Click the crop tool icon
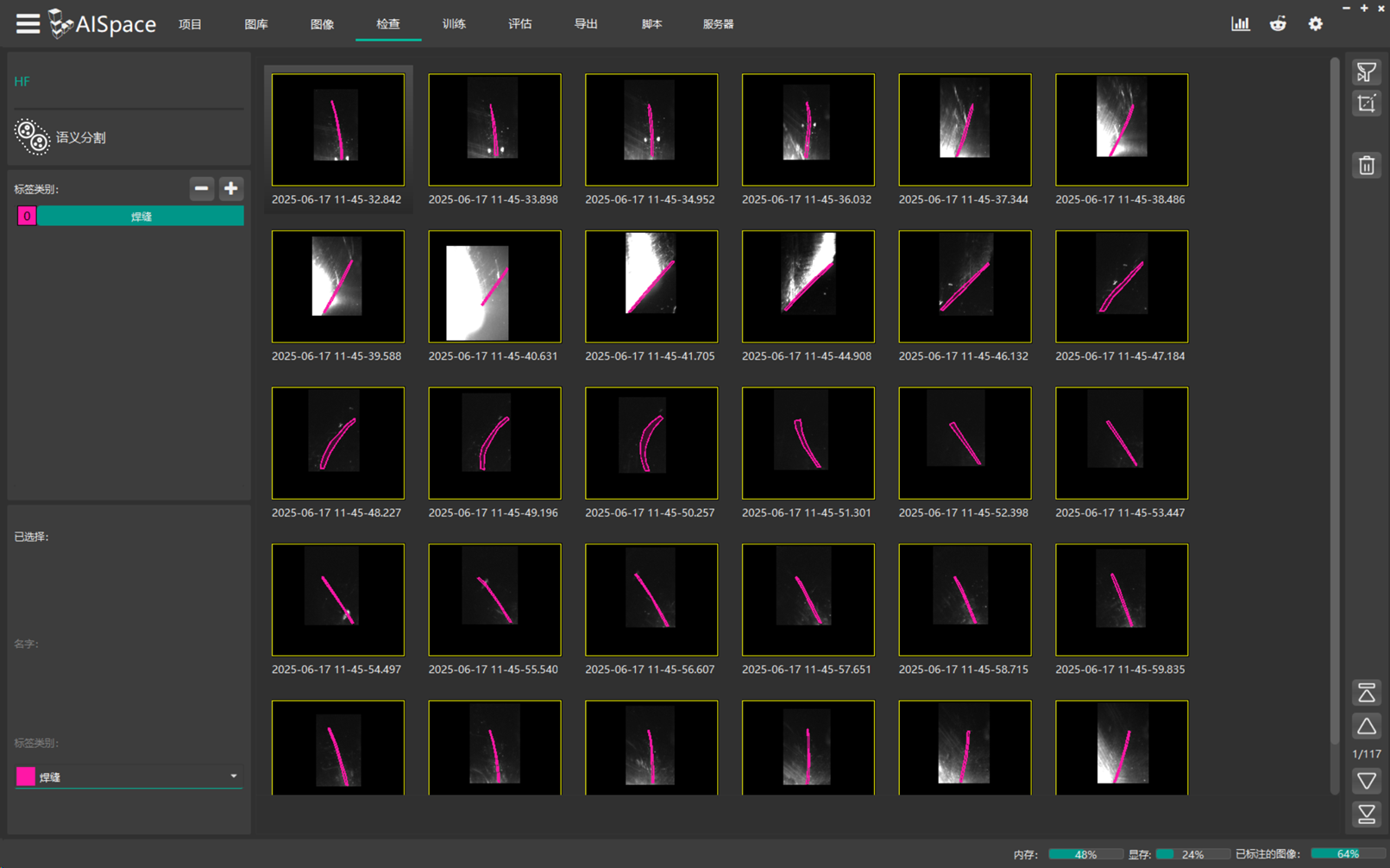1390x868 pixels. 1366,104
